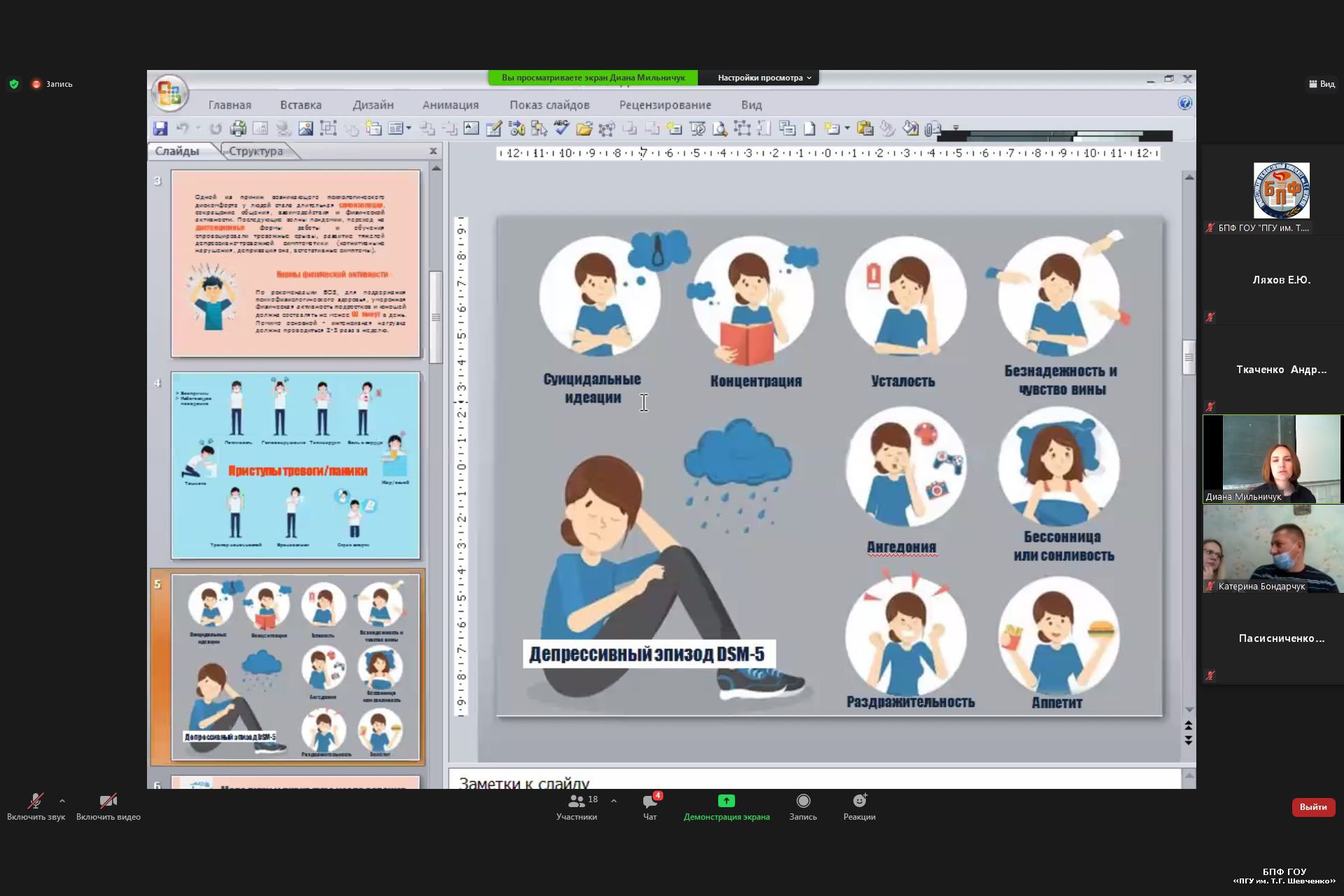Click the red Выйти button
The height and width of the screenshot is (896, 1344).
click(x=1313, y=807)
